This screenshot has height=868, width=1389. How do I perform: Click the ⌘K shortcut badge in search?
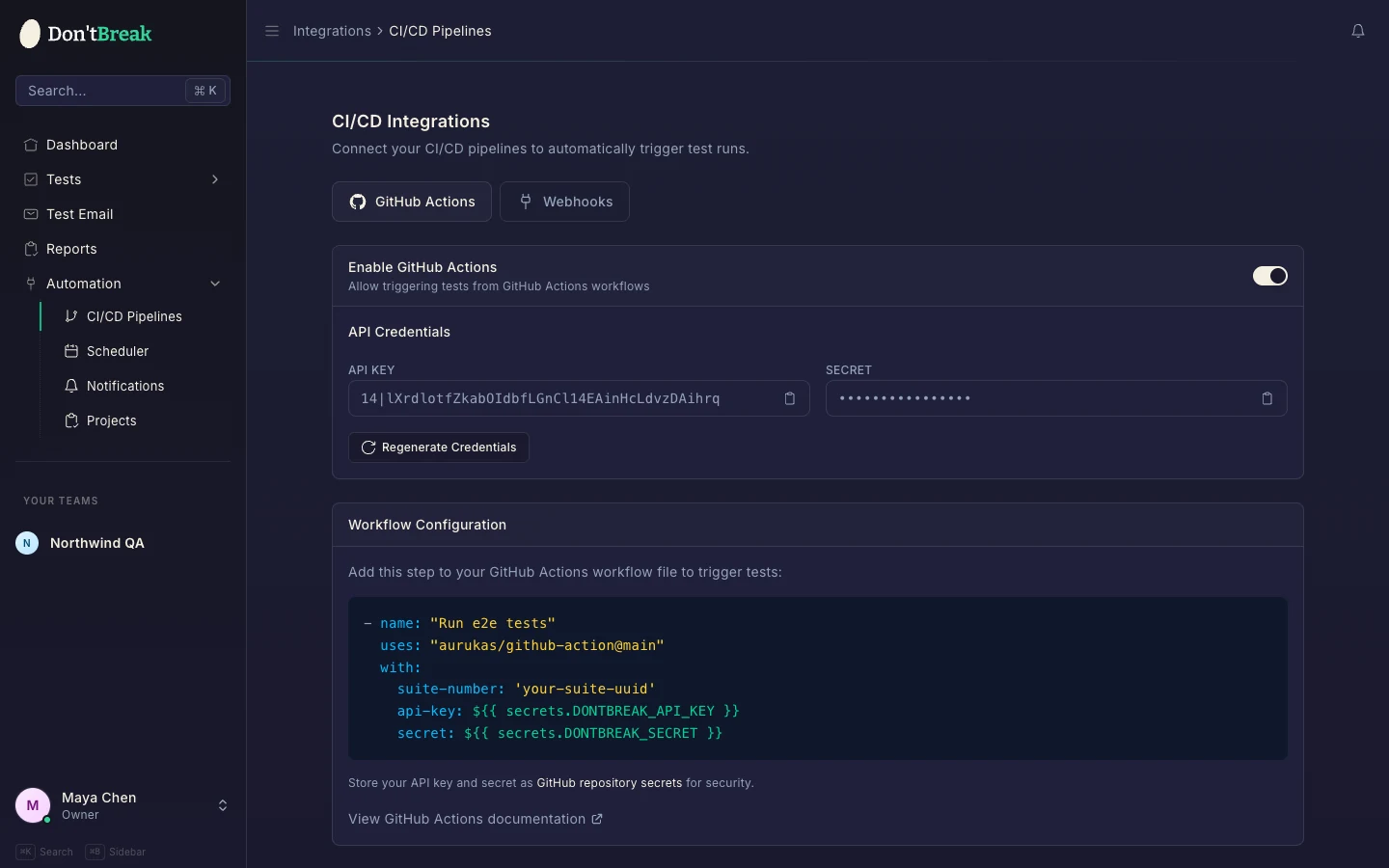pyautogui.click(x=205, y=91)
